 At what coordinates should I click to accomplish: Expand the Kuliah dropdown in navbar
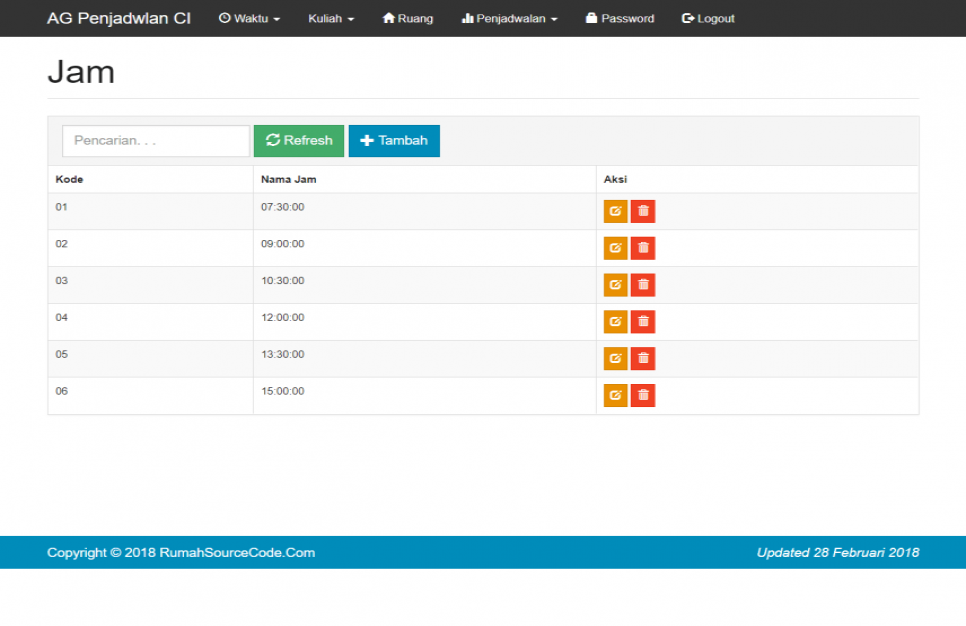point(331,19)
